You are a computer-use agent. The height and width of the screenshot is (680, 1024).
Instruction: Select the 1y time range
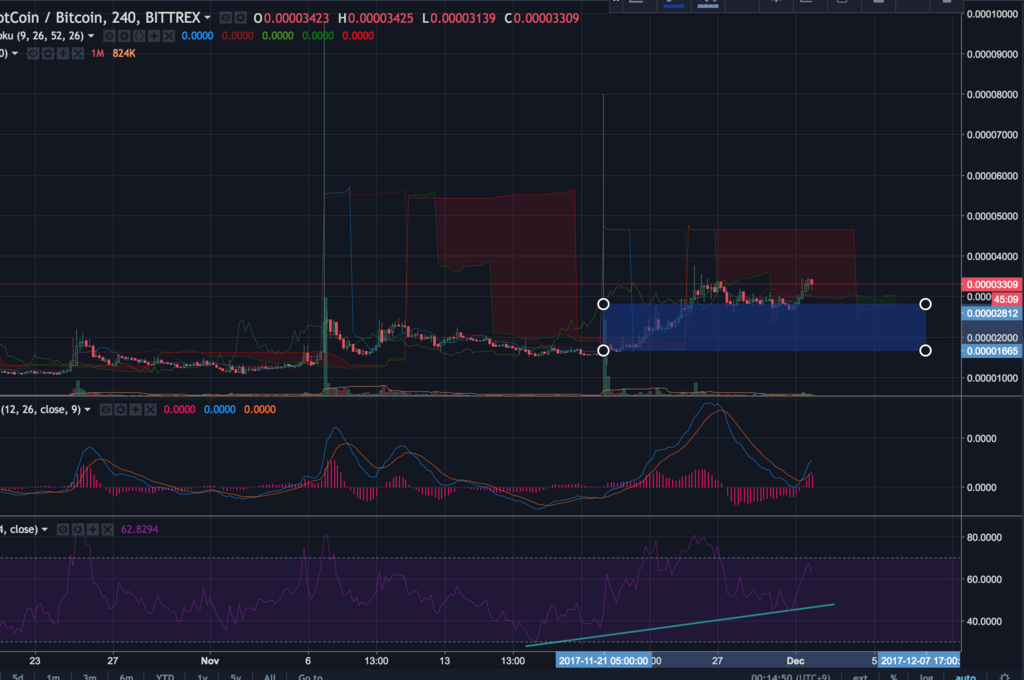[202, 676]
